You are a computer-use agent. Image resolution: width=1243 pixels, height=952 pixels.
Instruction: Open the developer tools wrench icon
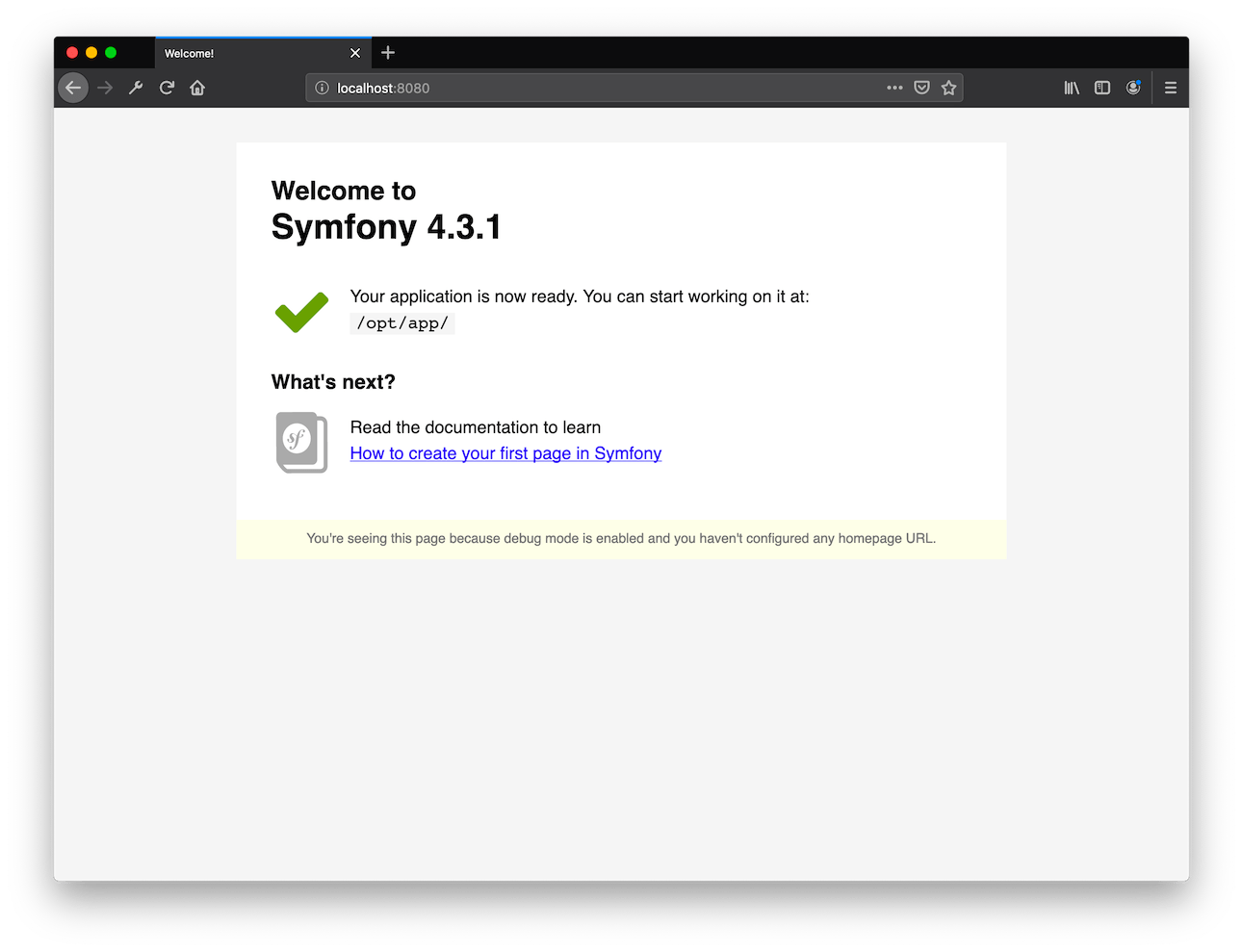point(136,88)
